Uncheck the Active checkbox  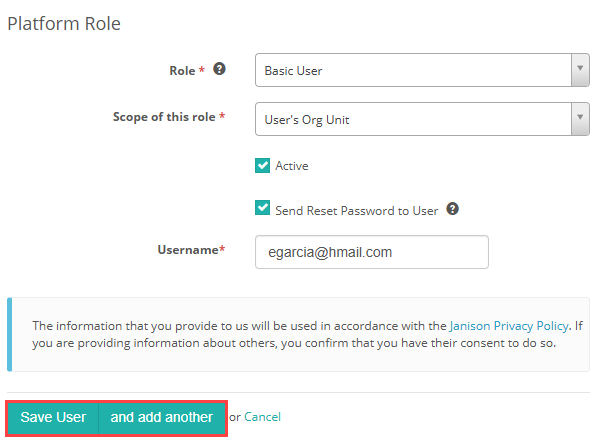pyautogui.click(x=263, y=166)
